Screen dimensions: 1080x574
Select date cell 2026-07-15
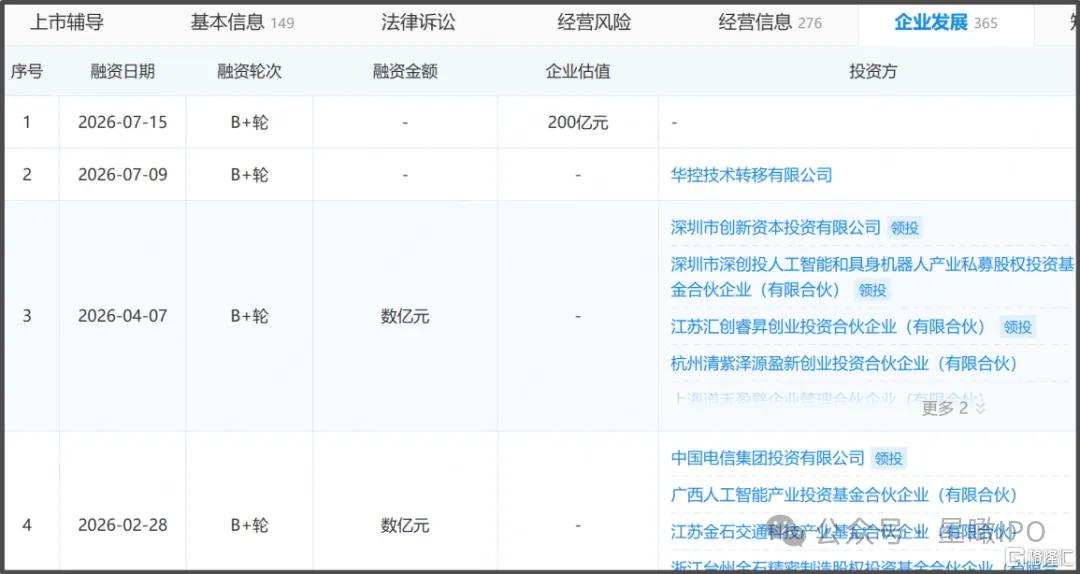tap(123, 123)
